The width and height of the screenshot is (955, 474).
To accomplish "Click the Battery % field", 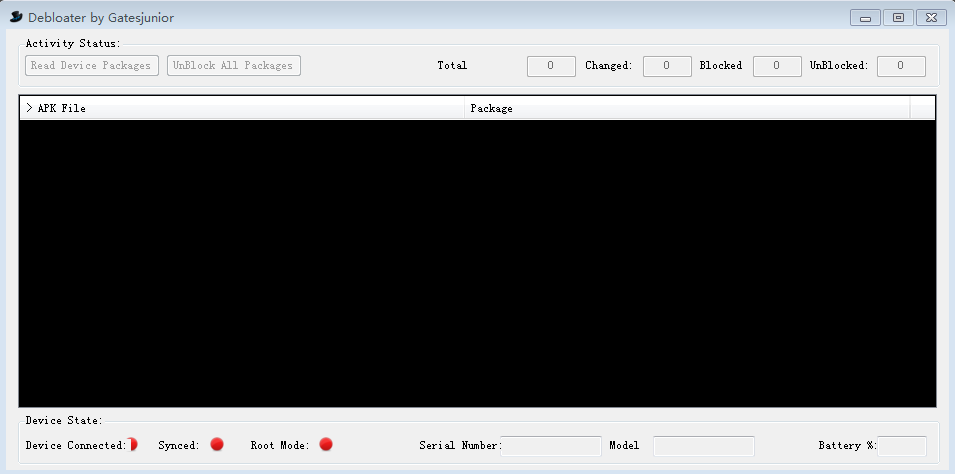I will click(902, 446).
